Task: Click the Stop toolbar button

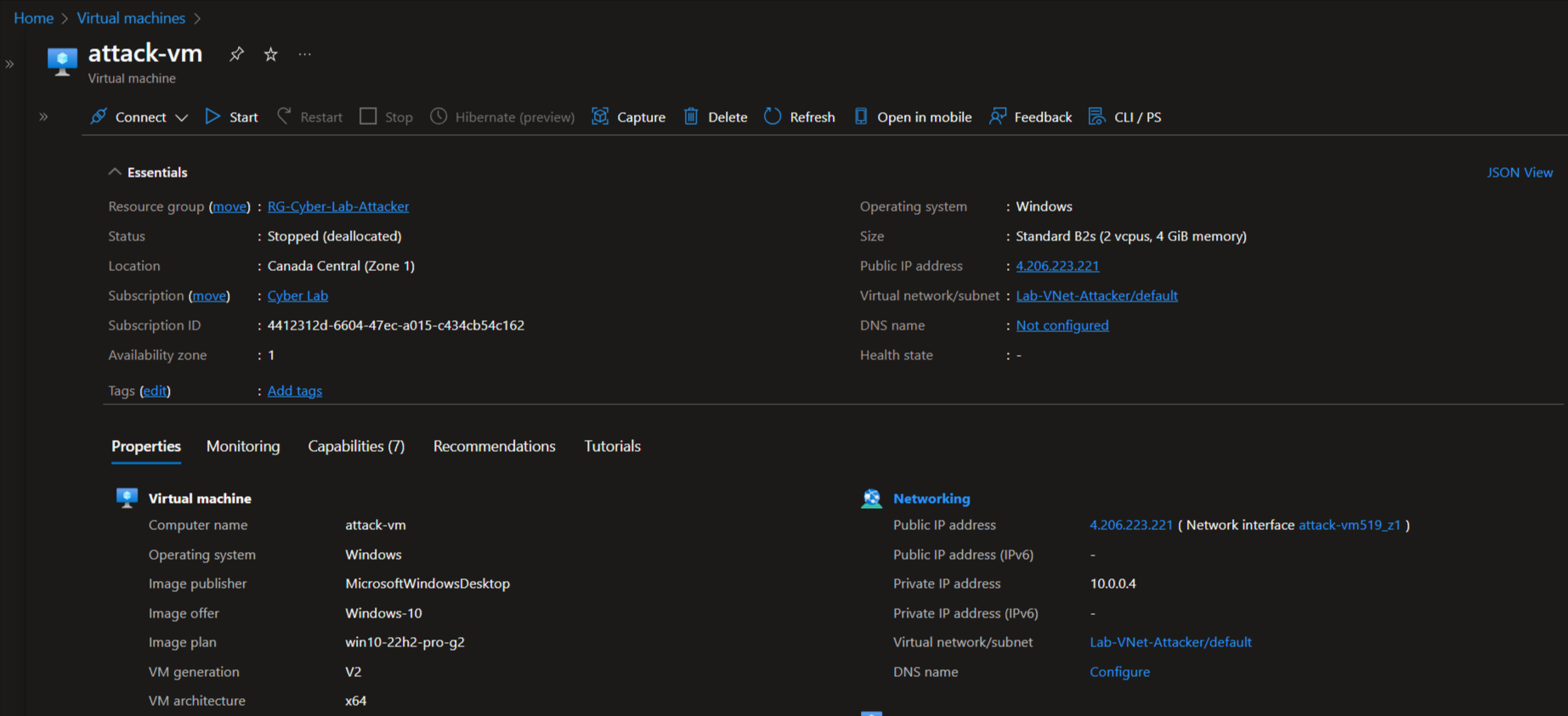Action: (386, 116)
